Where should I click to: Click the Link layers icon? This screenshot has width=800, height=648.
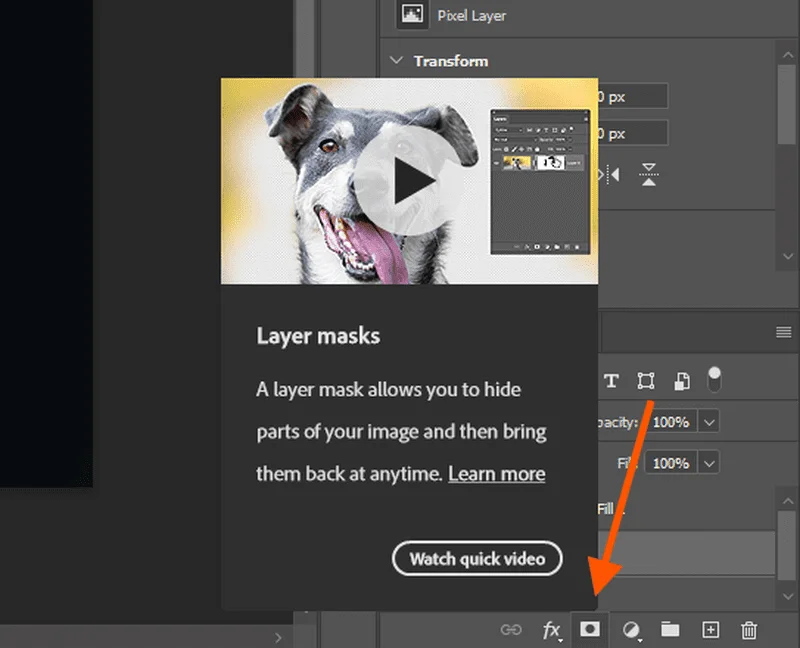511,630
